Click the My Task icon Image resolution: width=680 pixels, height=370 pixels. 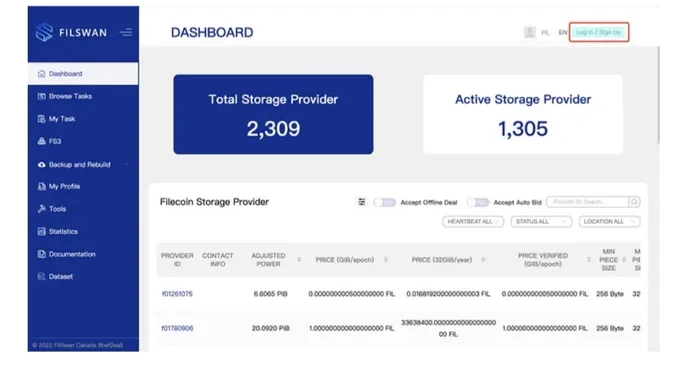(x=42, y=119)
